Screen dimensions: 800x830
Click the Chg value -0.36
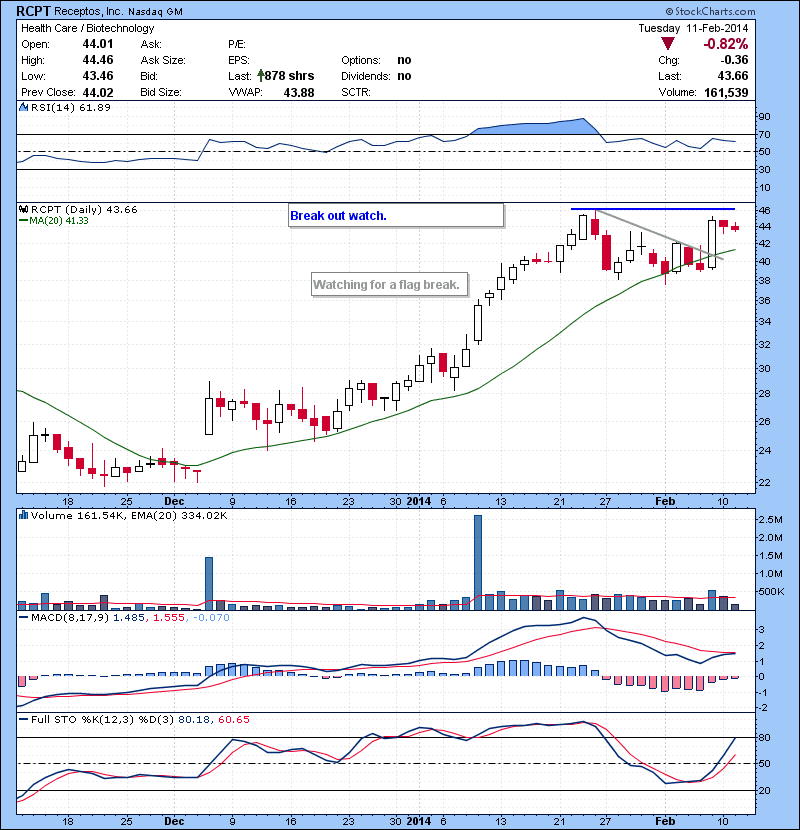coord(734,60)
